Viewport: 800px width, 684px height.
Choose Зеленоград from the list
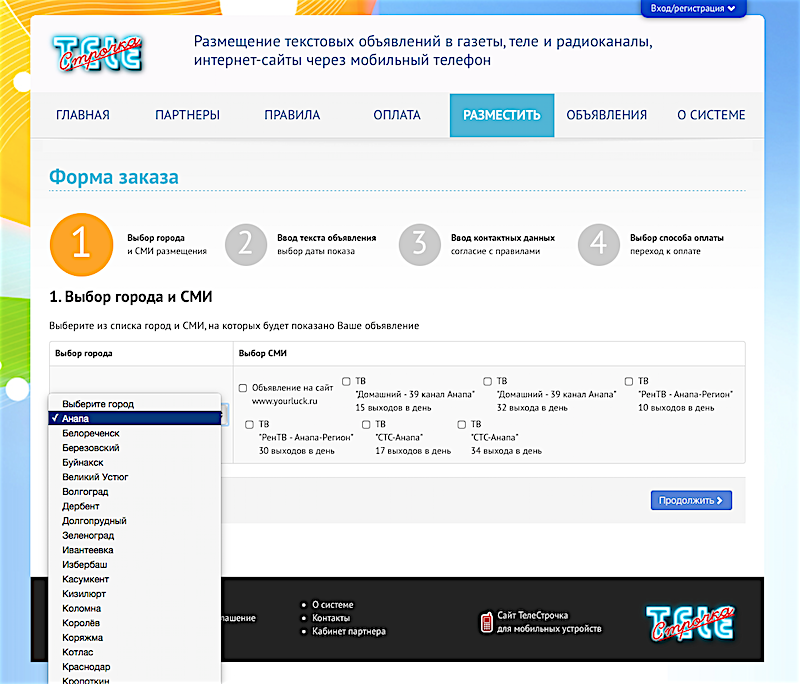[x=135, y=536]
